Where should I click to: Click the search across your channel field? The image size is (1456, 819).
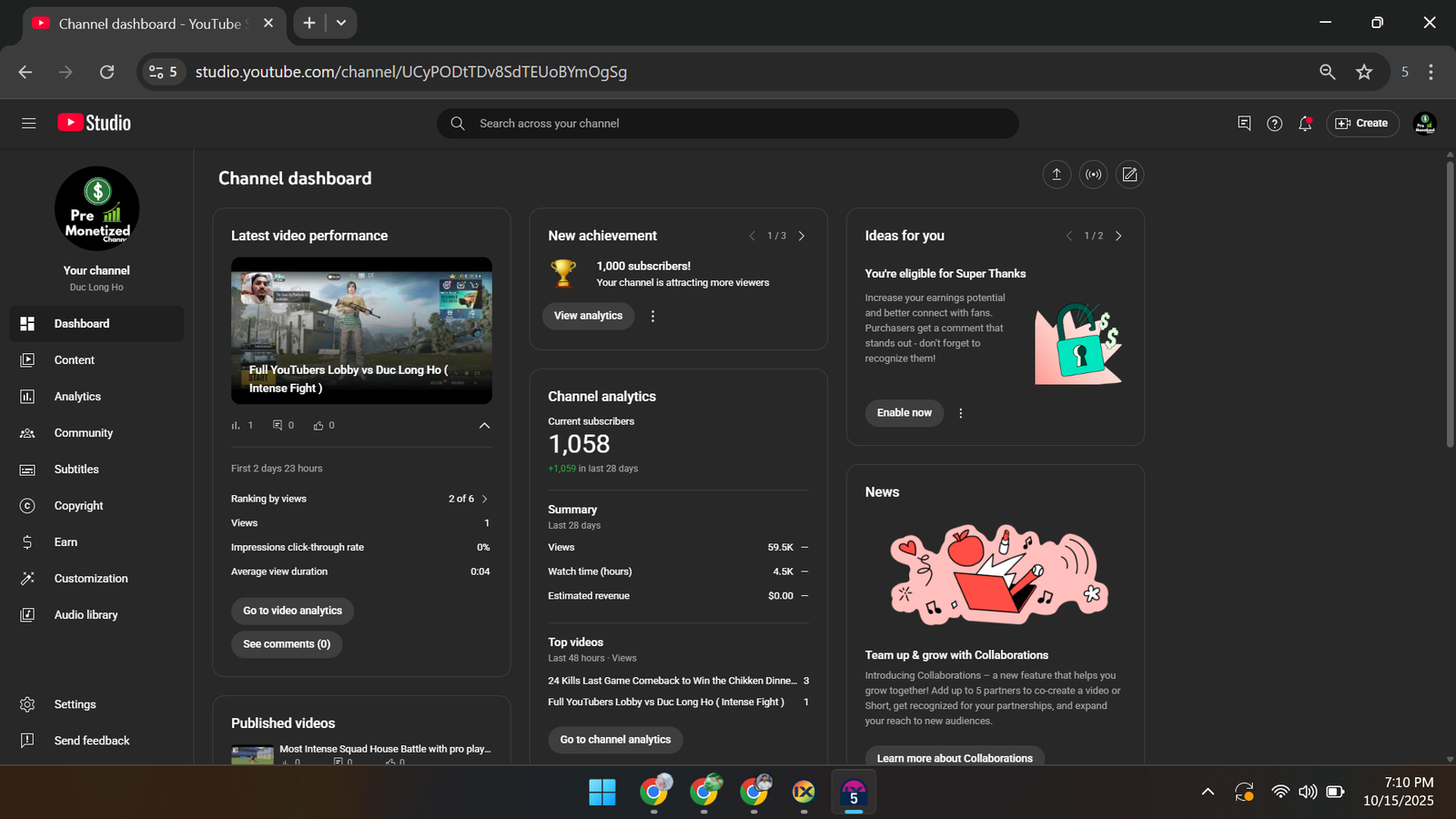point(728,124)
